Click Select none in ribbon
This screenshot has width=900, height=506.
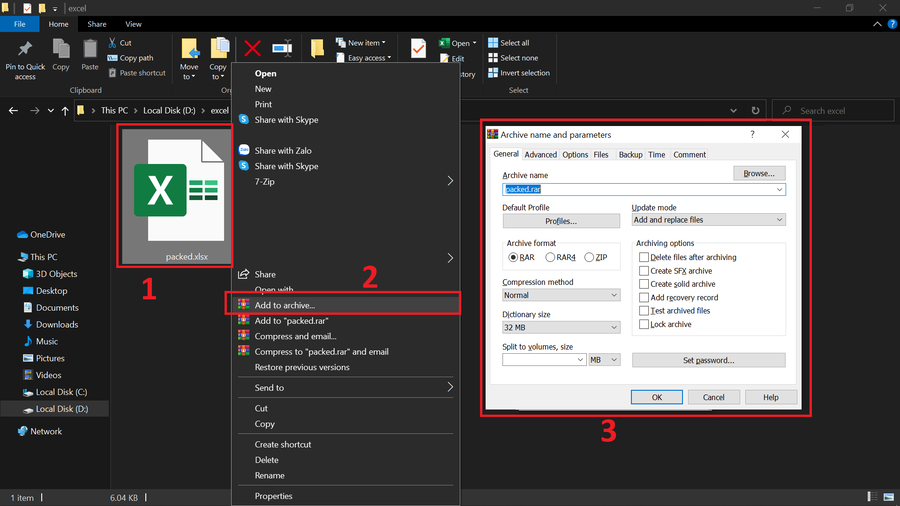pyautogui.click(x=513, y=58)
